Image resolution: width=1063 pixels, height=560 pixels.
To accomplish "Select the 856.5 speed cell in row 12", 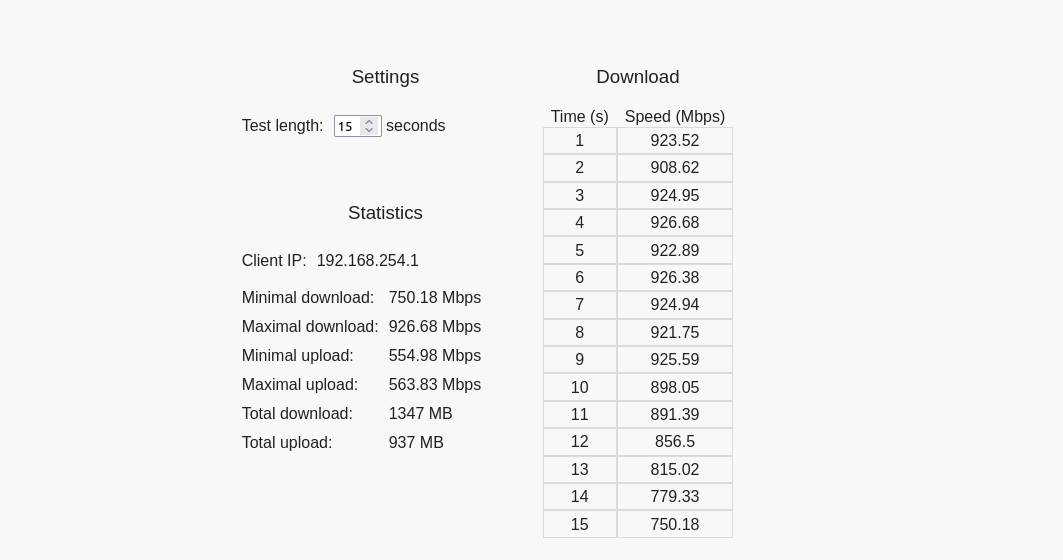I will tap(675, 441).
